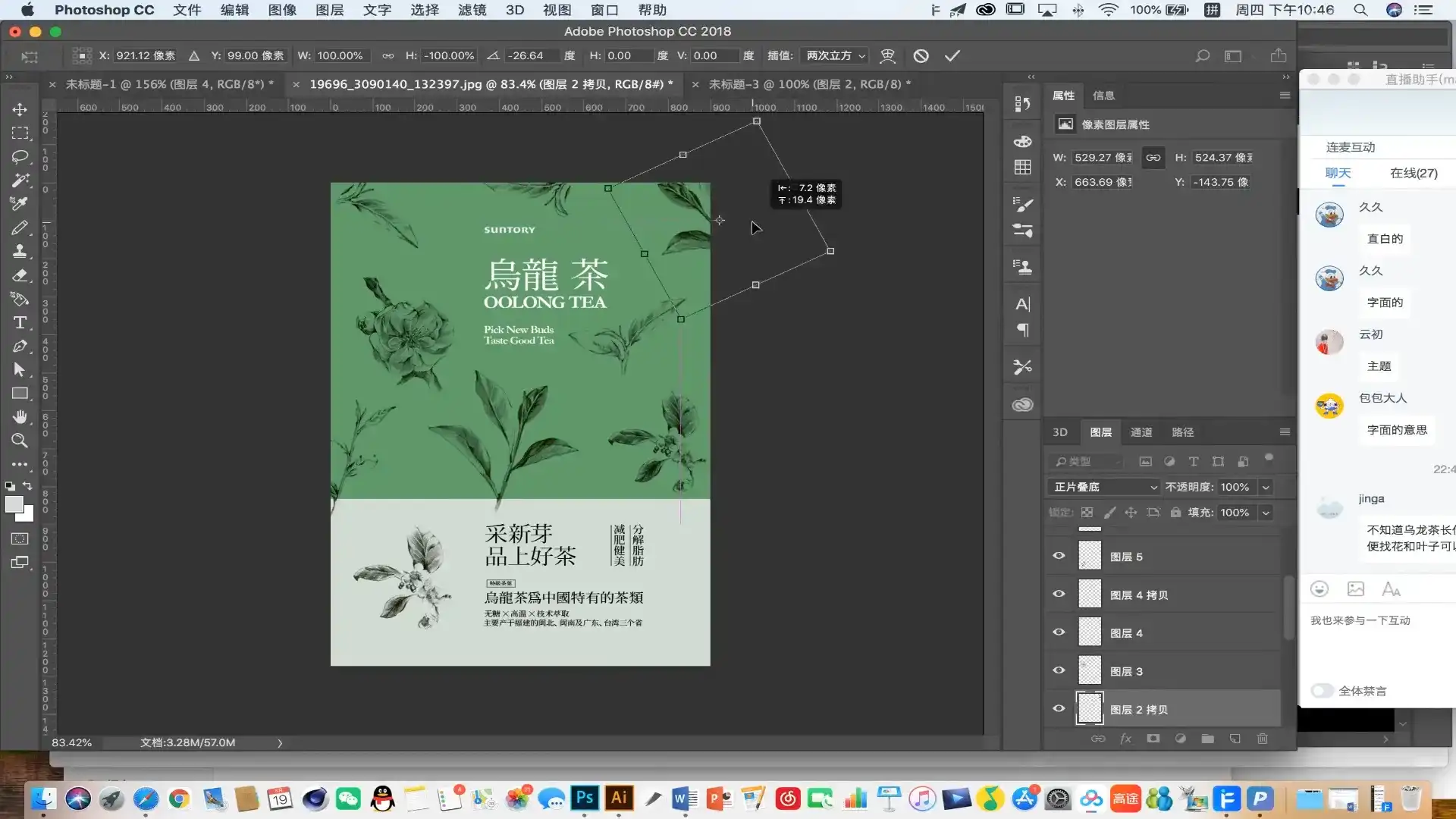The image size is (1456, 819).
Task: Toggle visibility of 图层 3
Action: click(1058, 670)
